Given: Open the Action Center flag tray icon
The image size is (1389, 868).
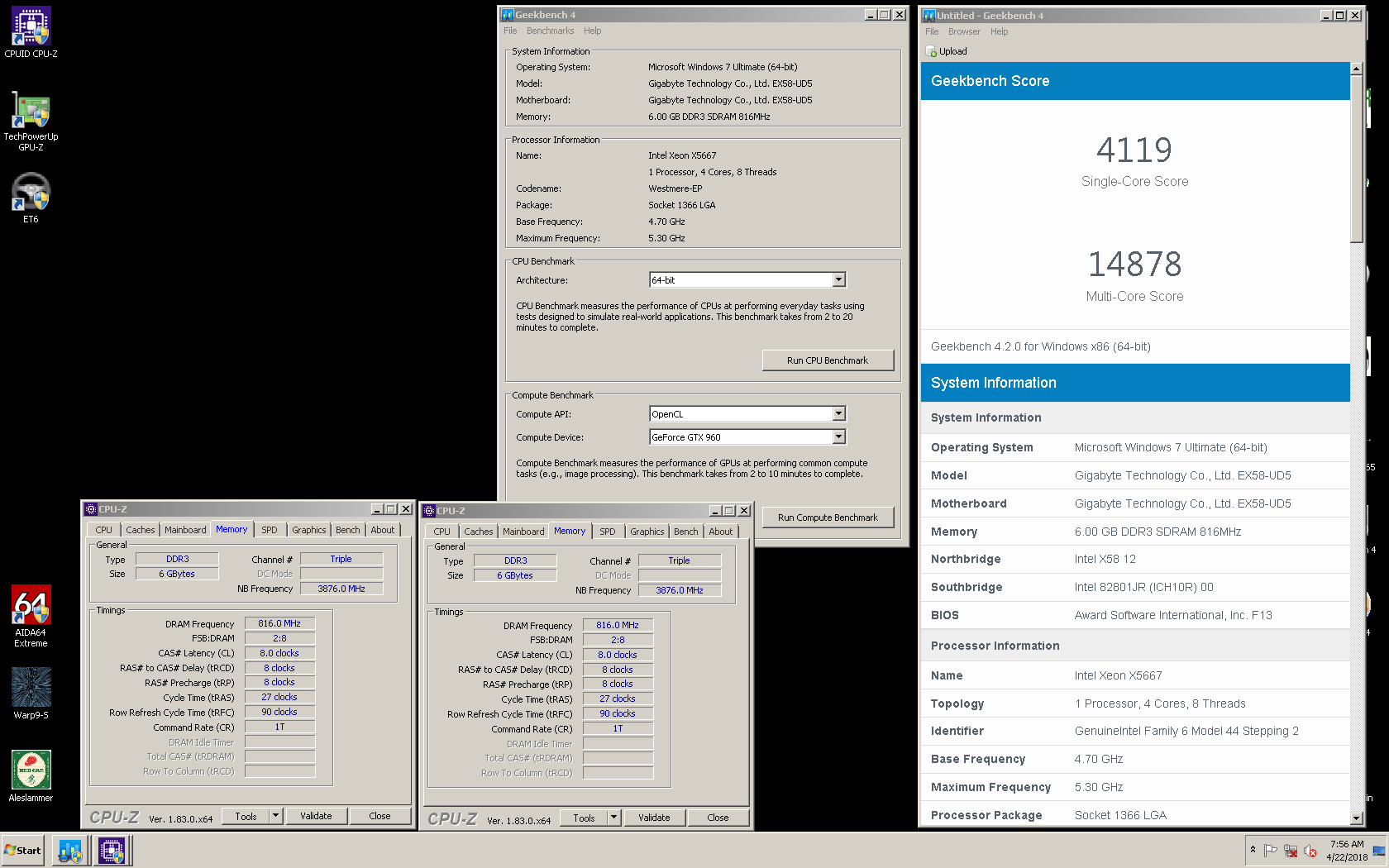Looking at the screenshot, I should (1271, 851).
